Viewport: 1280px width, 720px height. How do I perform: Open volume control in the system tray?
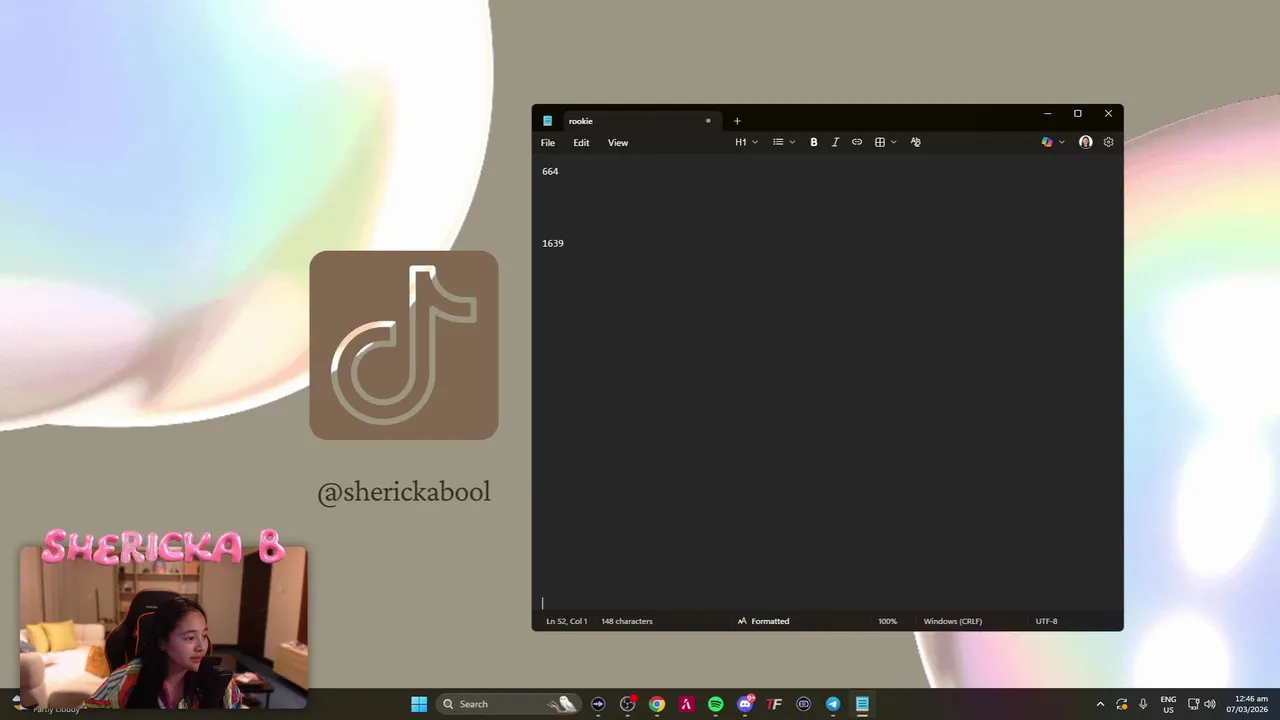tap(1210, 704)
